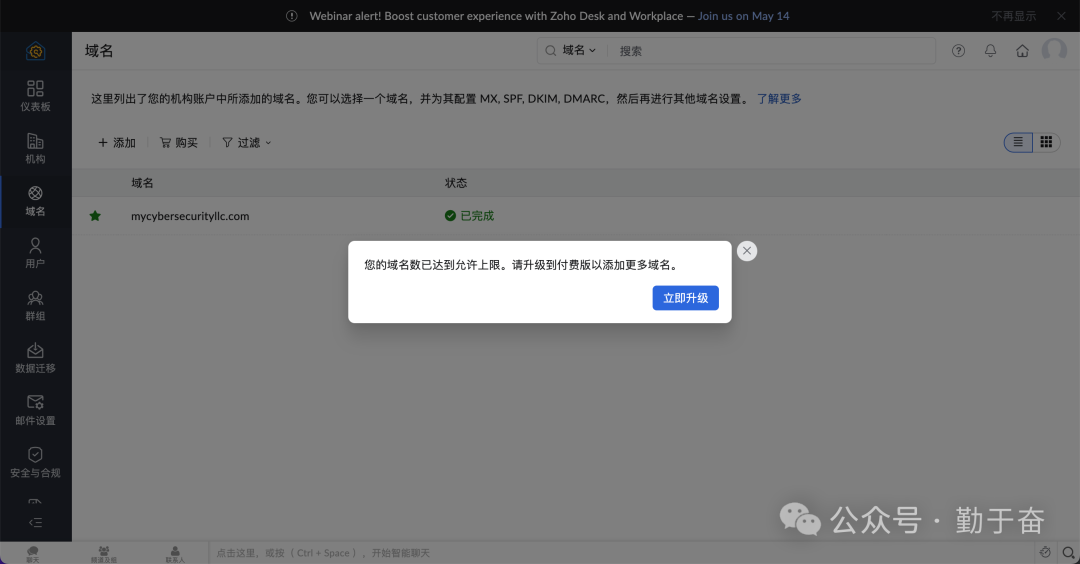
Task: Collapse the left sidebar menu
Action: 35,522
